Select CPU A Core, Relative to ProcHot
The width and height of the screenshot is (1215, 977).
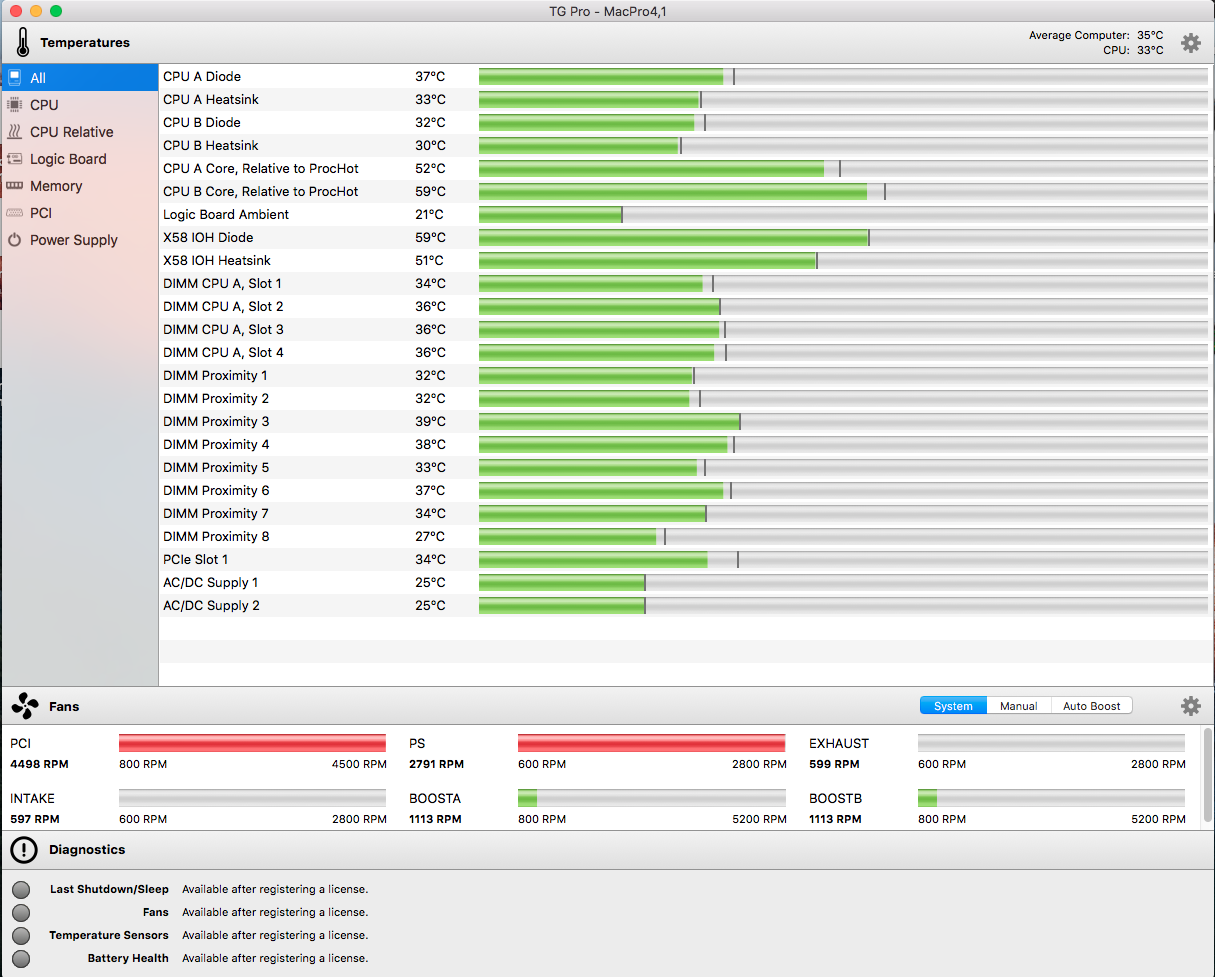click(x=686, y=168)
